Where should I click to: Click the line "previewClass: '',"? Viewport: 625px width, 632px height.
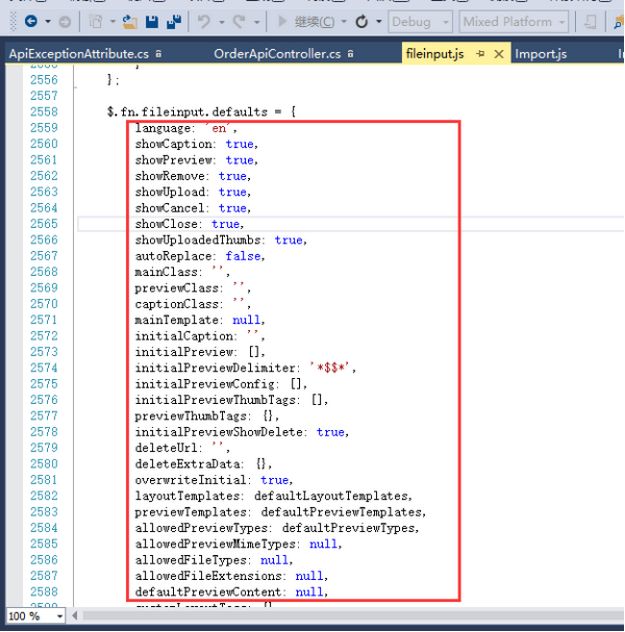tap(193, 288)
